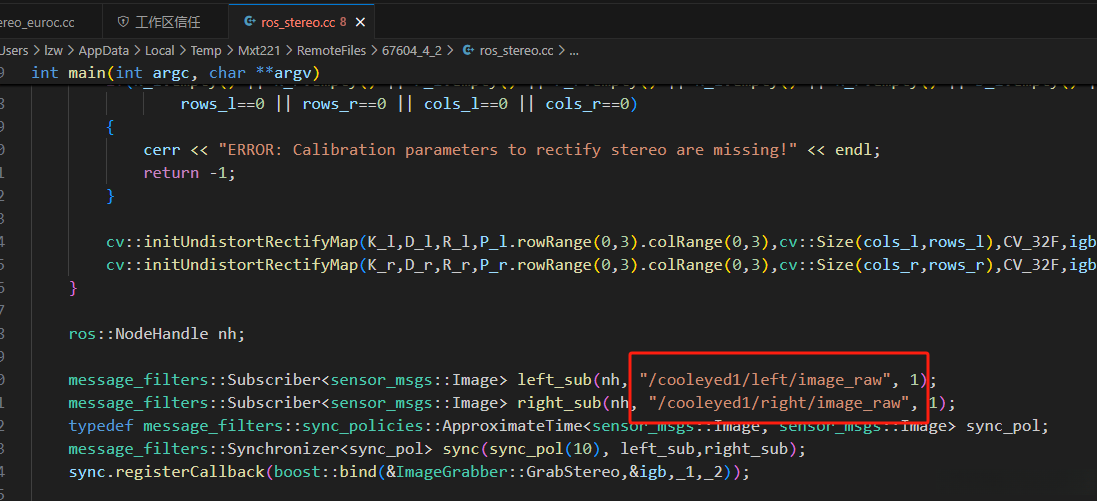This screenshot has height=501, width=1097.
Task: Click ros_stereo.cc in the breadcrumb path
Action: (x=516, y=49)
